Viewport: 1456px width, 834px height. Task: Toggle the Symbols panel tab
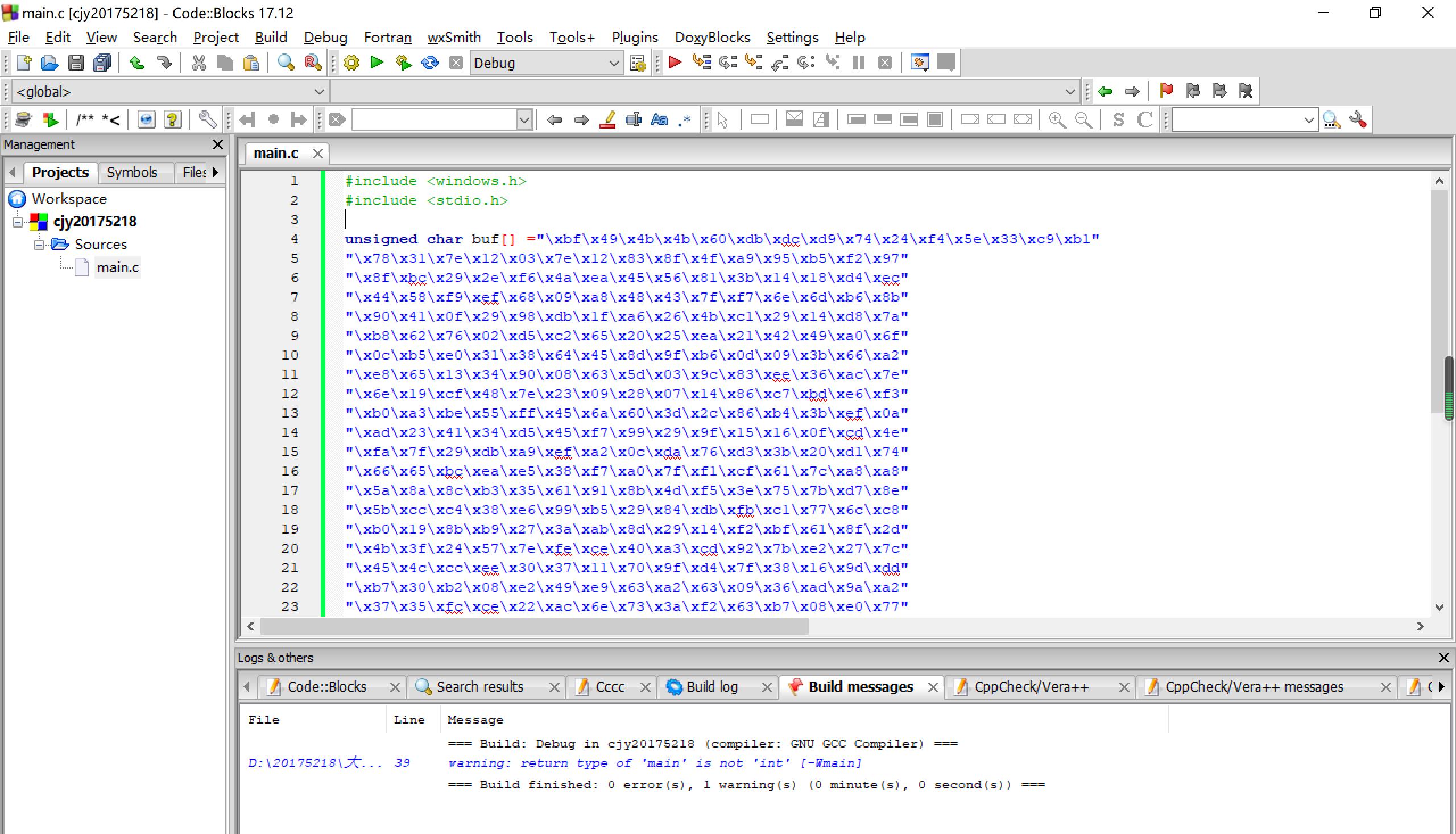click(x=132, y=172)
